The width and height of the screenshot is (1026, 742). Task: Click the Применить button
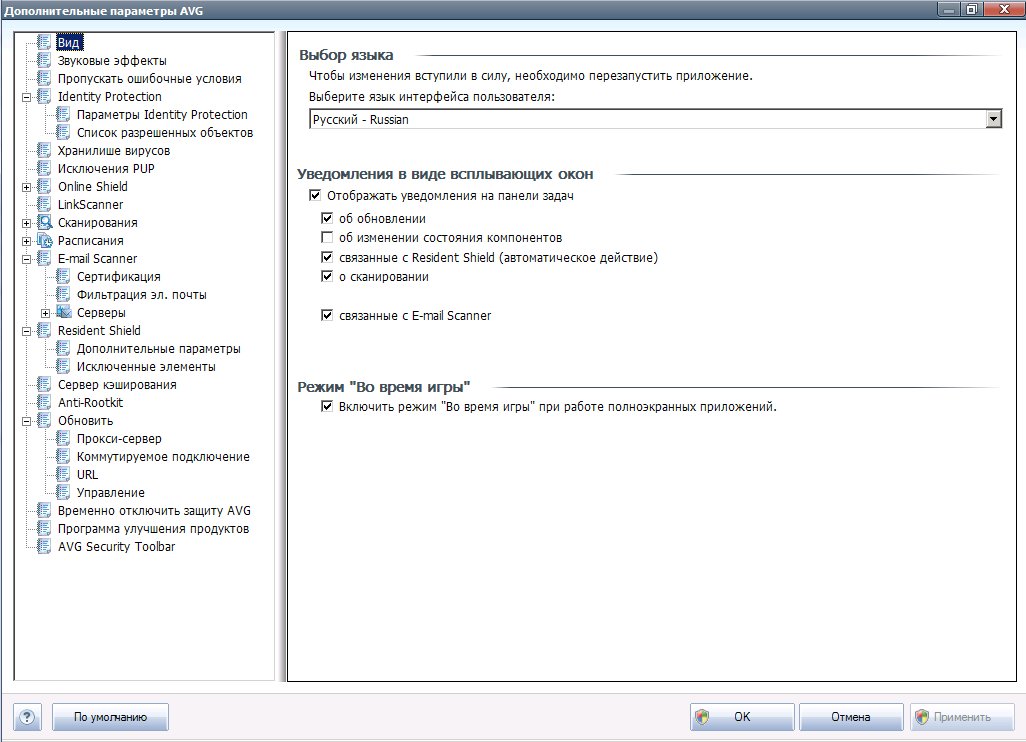pos(962,717)
